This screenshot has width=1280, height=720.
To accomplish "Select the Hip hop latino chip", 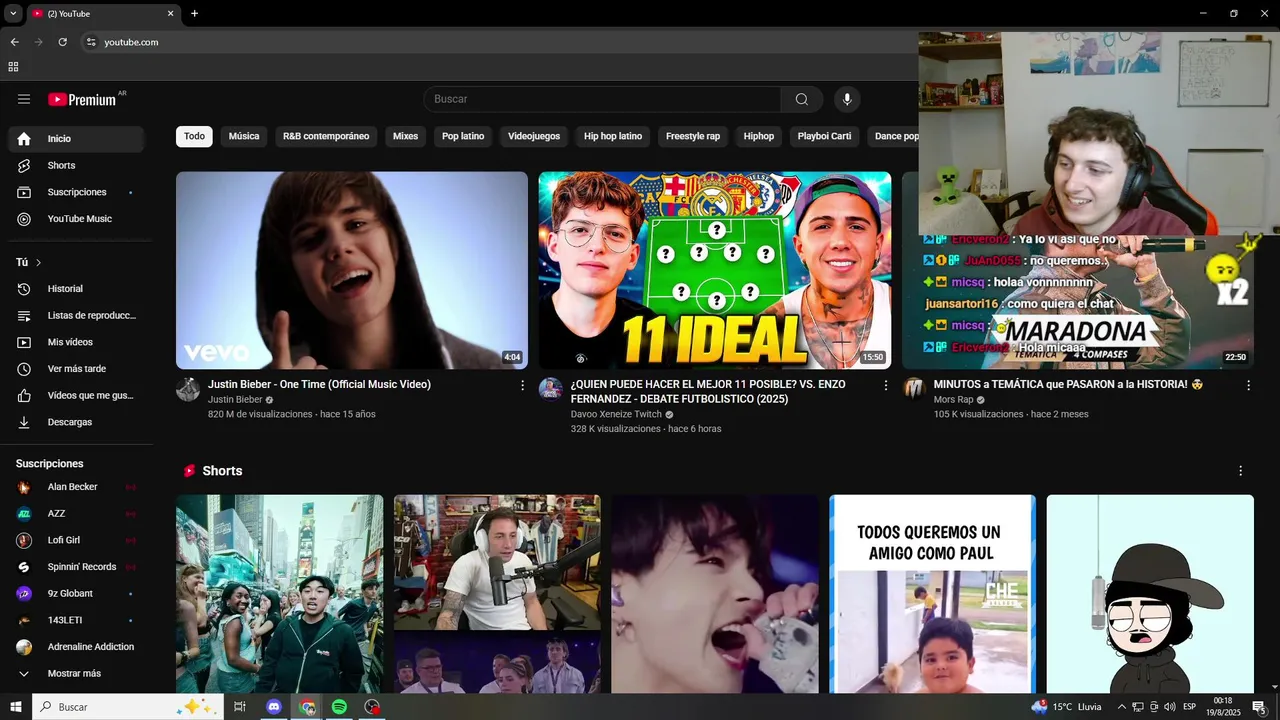I will pos(613,136).
